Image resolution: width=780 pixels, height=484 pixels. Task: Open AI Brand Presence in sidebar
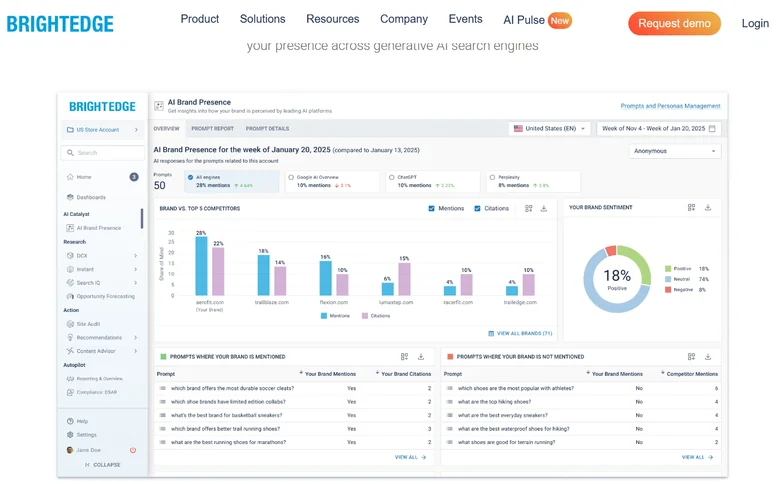click(94, 228)
